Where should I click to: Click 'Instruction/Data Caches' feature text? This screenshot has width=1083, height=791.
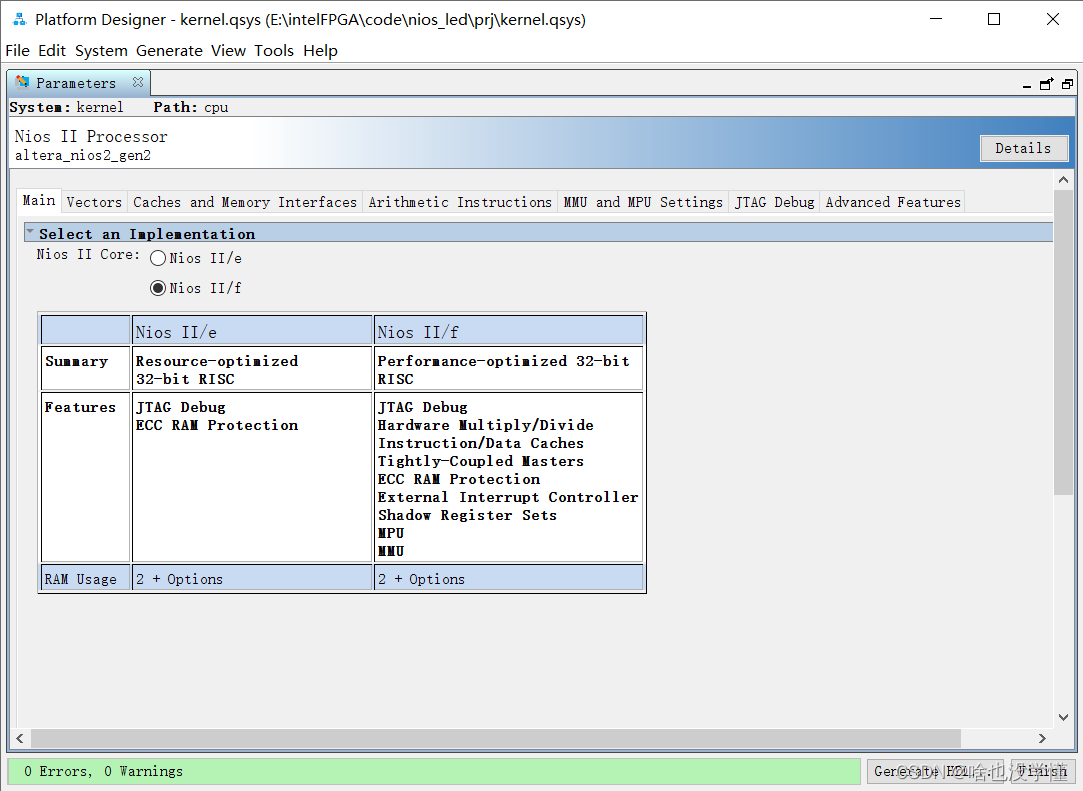(481, 443)
